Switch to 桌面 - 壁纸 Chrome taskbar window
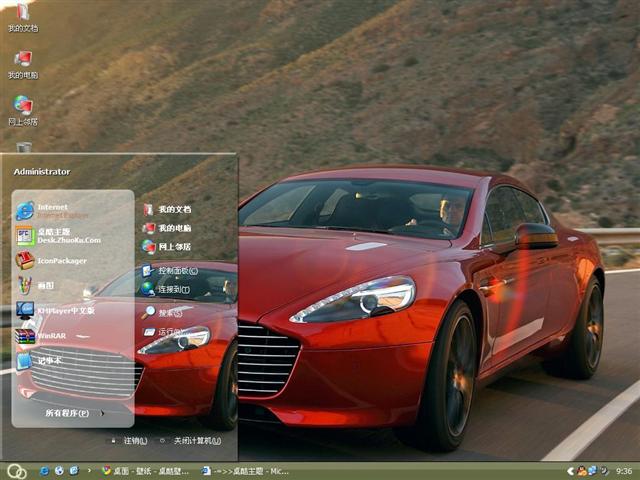Image resolution: width=640 pixels, height=480 pixels. [146, 471]
